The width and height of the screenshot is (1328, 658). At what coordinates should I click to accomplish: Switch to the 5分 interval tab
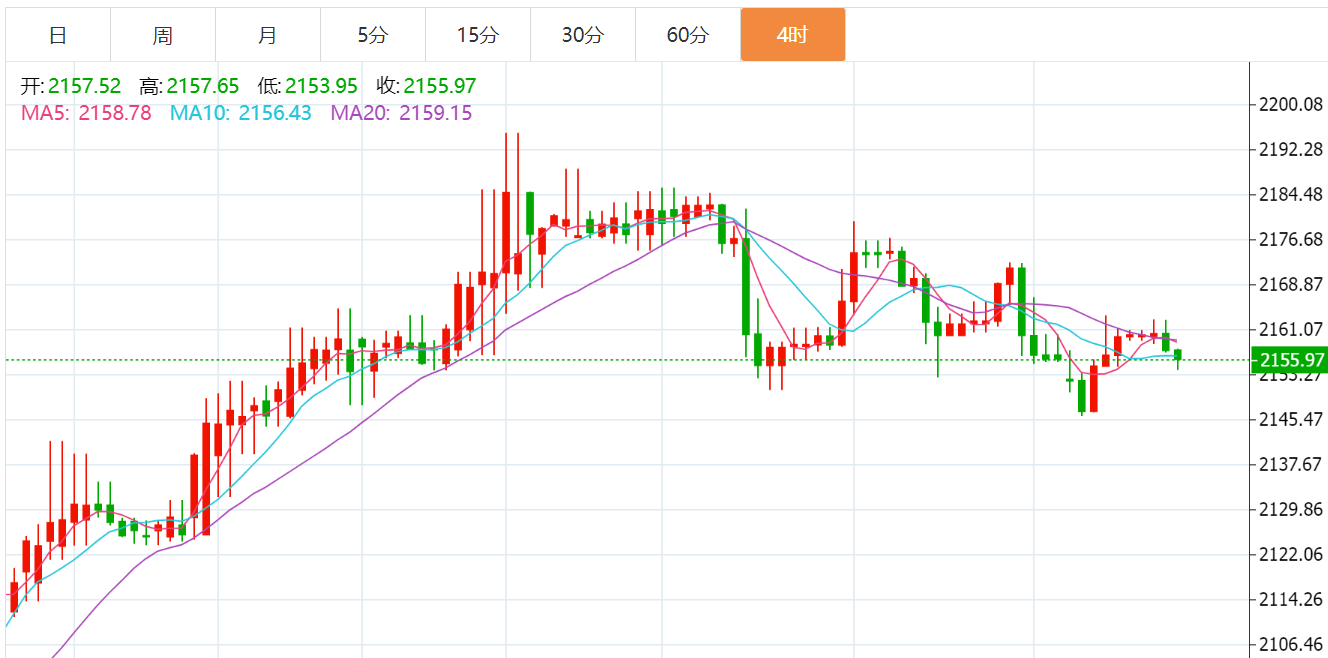click(373, 35)
